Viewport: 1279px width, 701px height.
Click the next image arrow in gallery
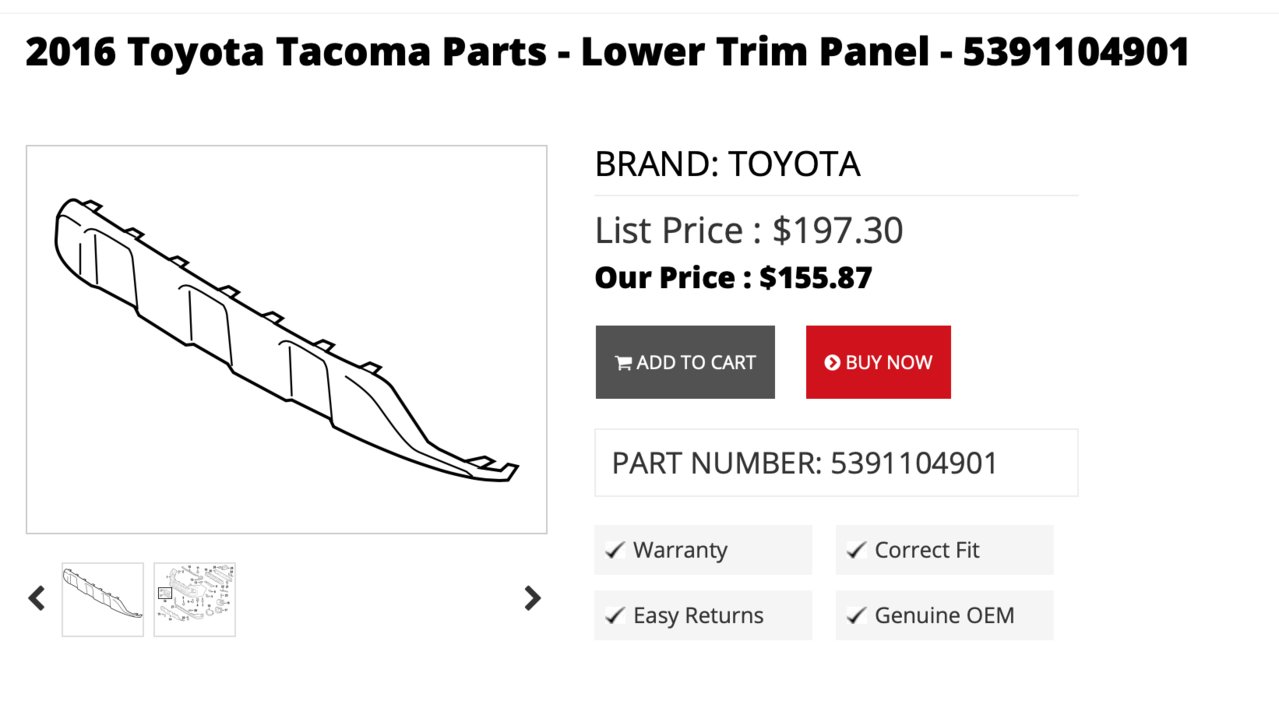532,598
